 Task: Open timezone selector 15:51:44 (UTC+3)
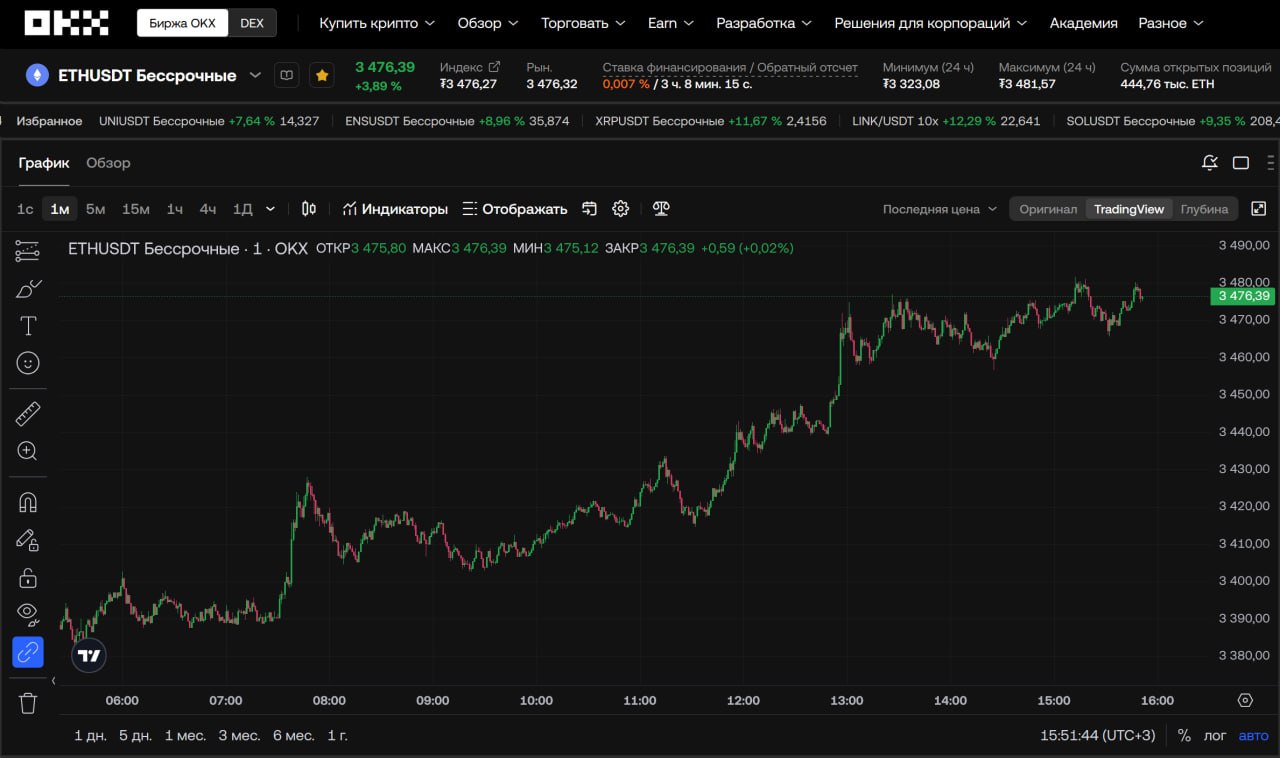click(x=1097, y=735)
